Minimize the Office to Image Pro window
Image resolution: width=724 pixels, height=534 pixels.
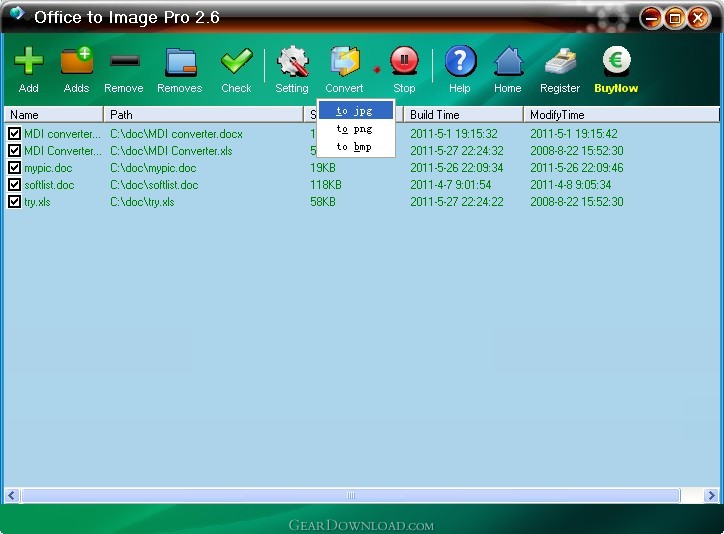point(651,18)
